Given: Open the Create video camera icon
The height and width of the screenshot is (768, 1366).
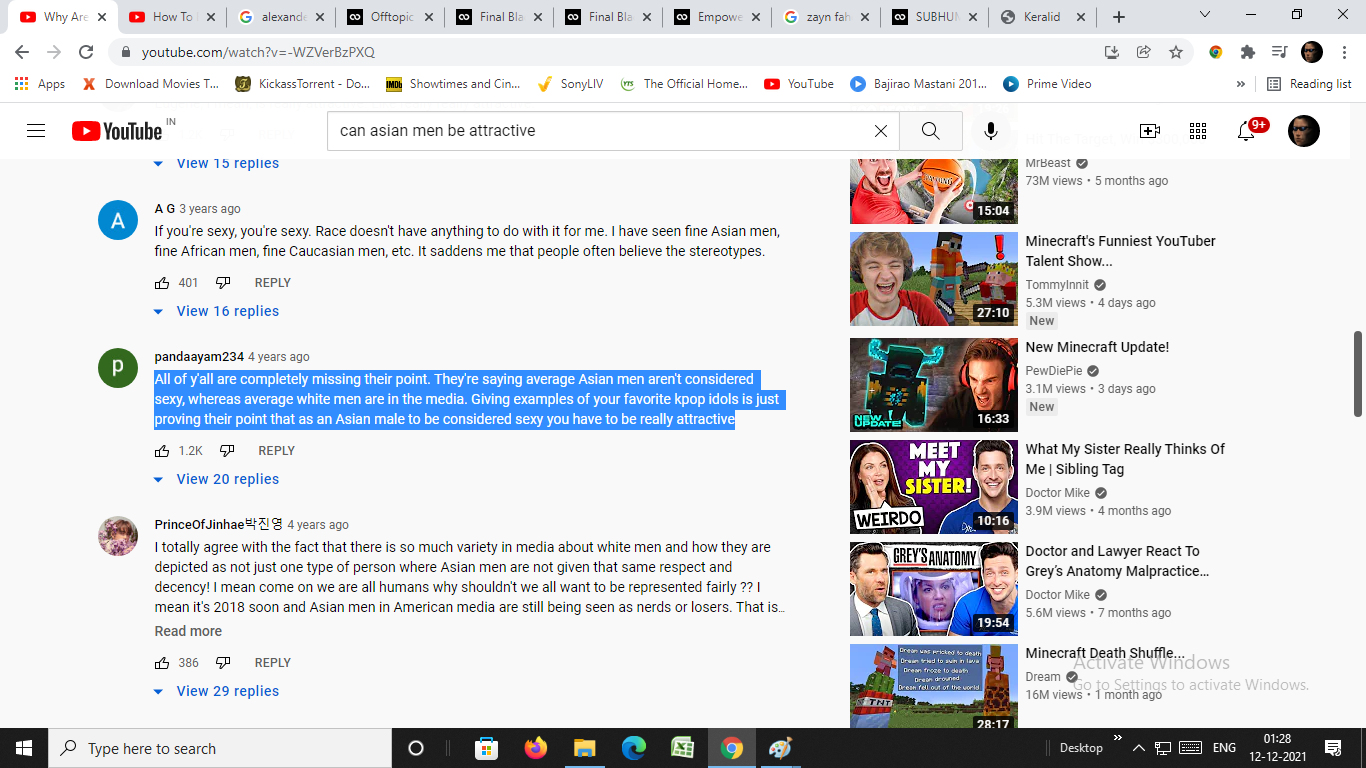Looking at the screenshot, I should [x=1150, y=131].
